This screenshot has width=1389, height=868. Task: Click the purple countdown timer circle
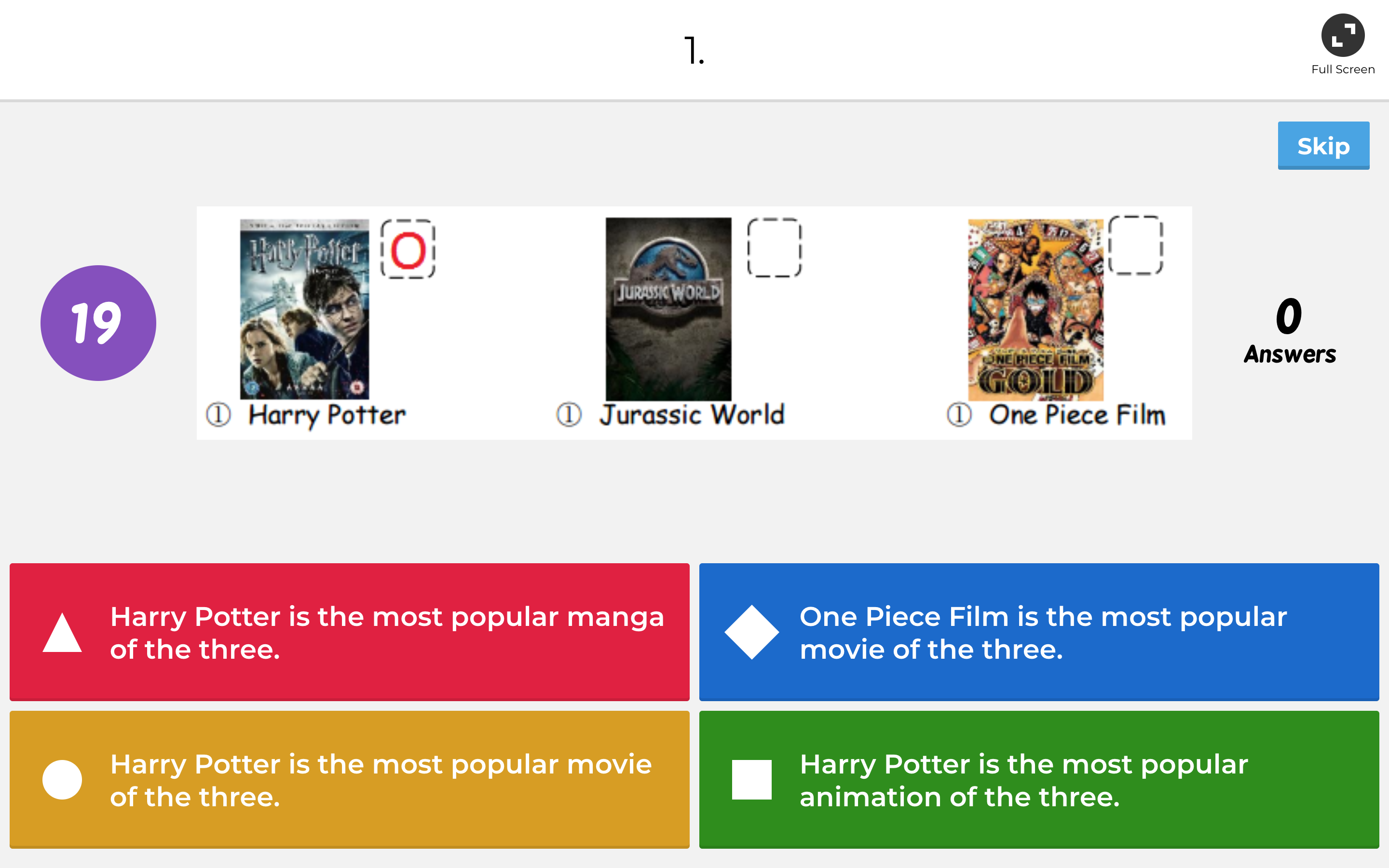coord(98,323)
